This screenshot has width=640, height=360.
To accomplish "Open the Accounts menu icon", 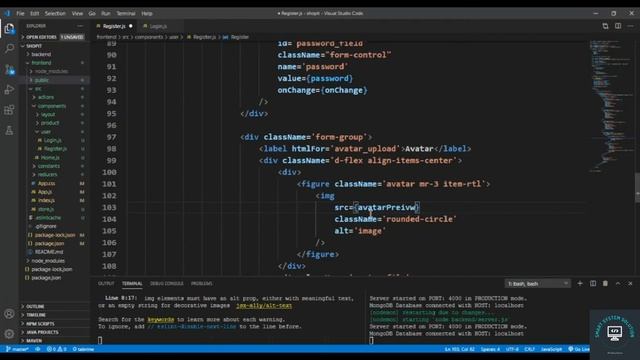I will pyautogui.click(x=9, y=313).
